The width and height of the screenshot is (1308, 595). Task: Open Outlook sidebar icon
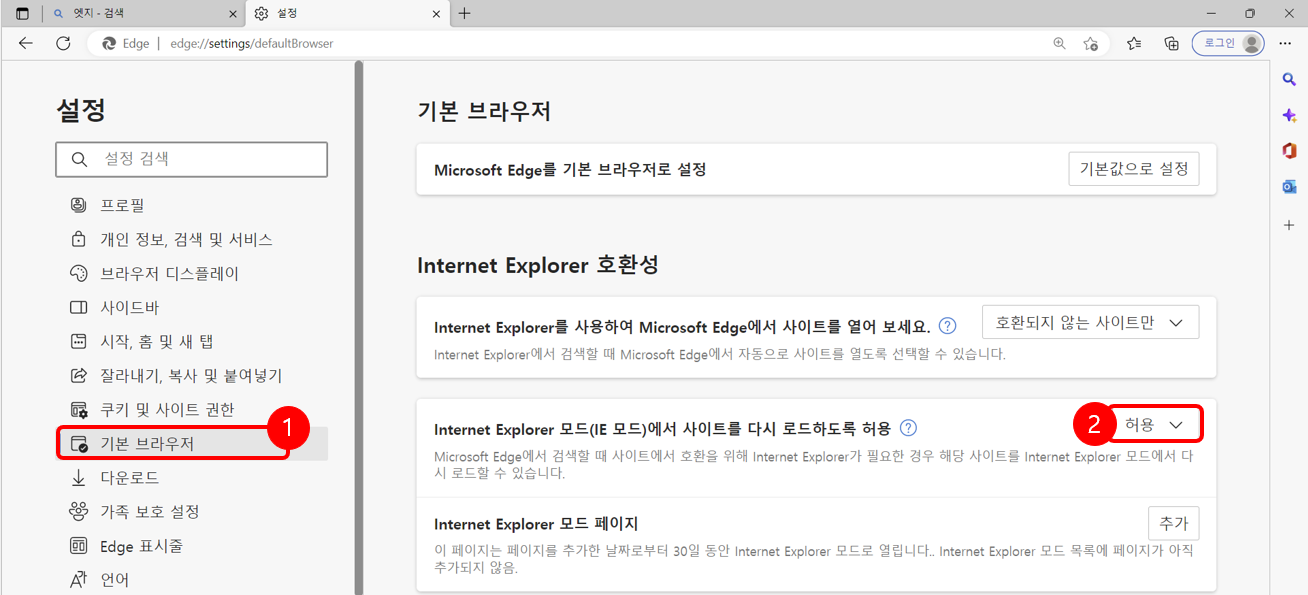pyautogui.click(x=1289, y=187)
